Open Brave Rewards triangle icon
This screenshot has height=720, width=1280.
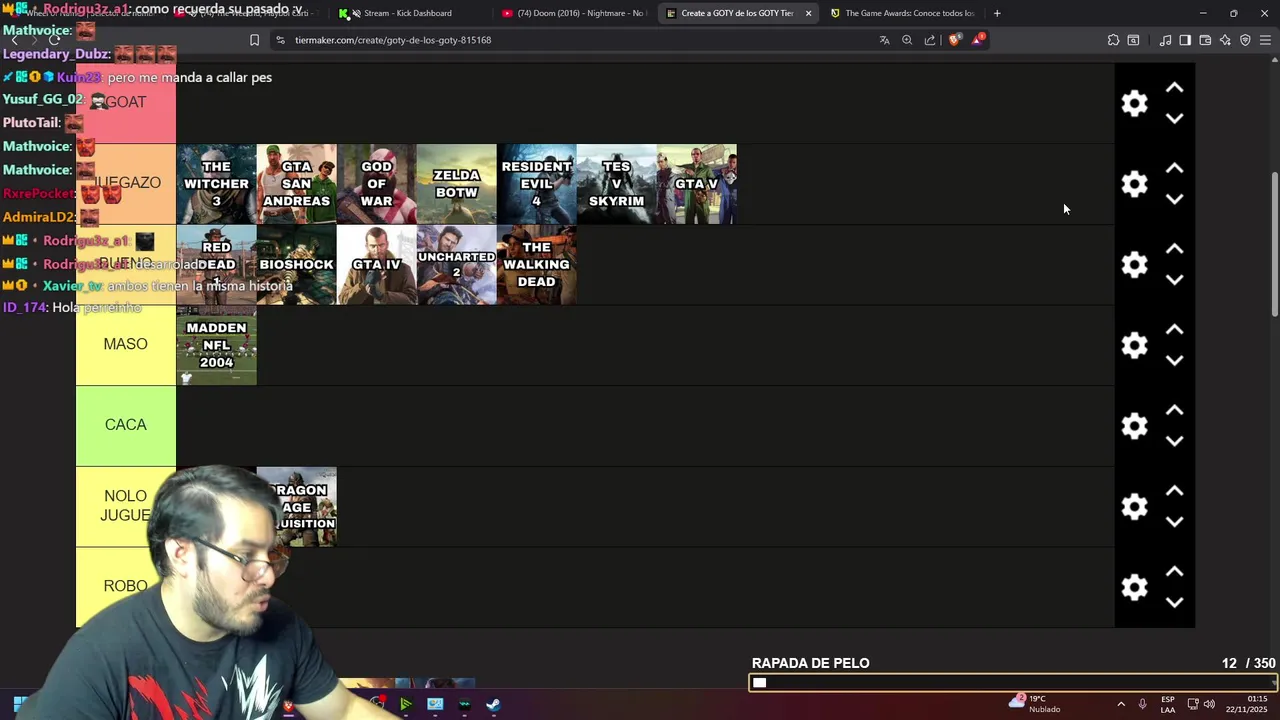point(978,40)
